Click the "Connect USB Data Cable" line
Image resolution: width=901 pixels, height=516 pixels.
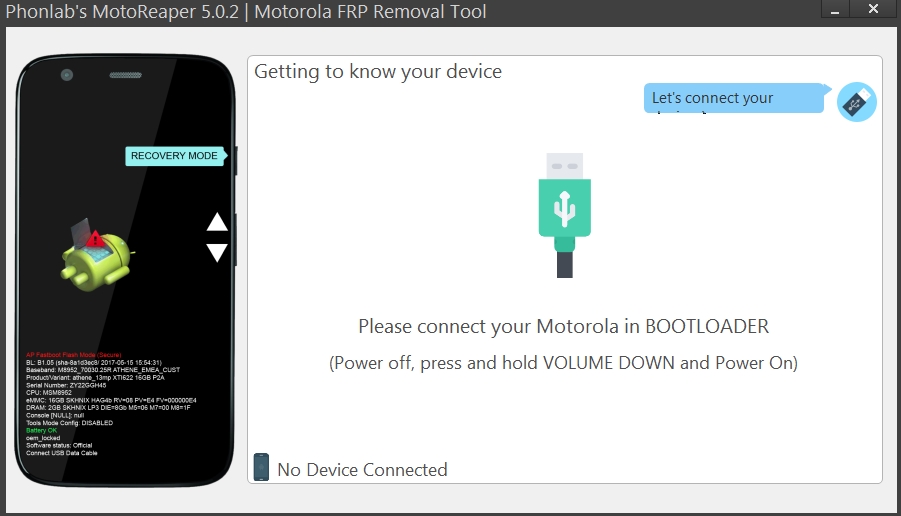61,453
